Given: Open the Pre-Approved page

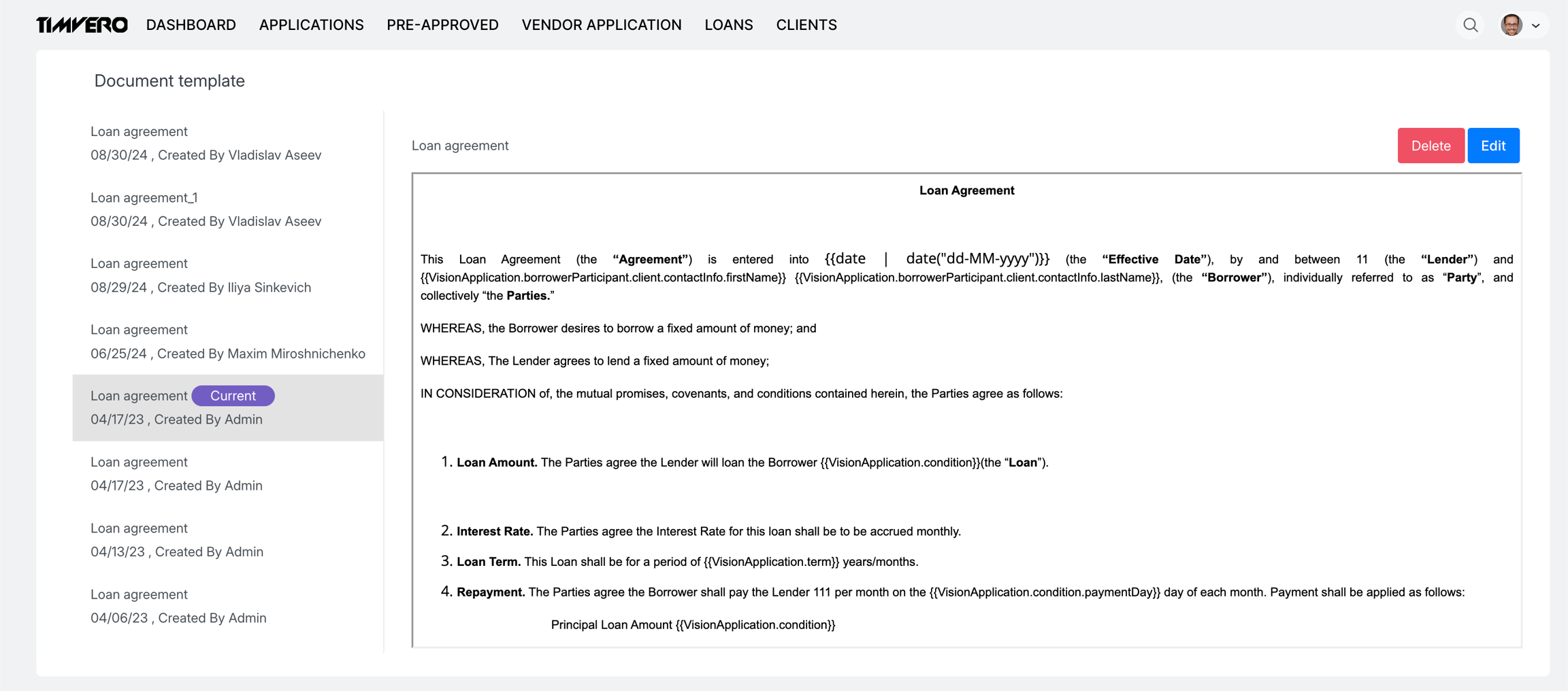Looking at the screenshot, I should 442,25.
